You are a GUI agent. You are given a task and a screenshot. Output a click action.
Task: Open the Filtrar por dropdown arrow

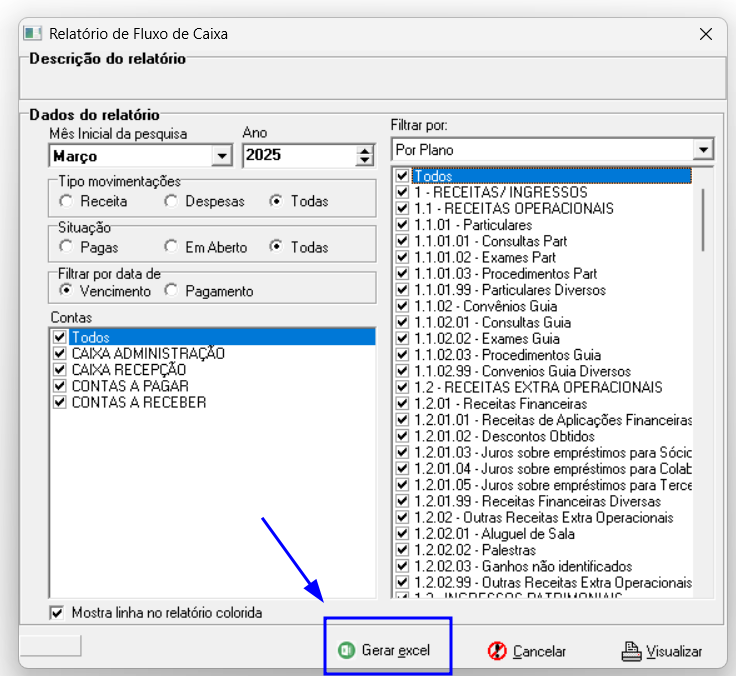[x=703, y=150]
